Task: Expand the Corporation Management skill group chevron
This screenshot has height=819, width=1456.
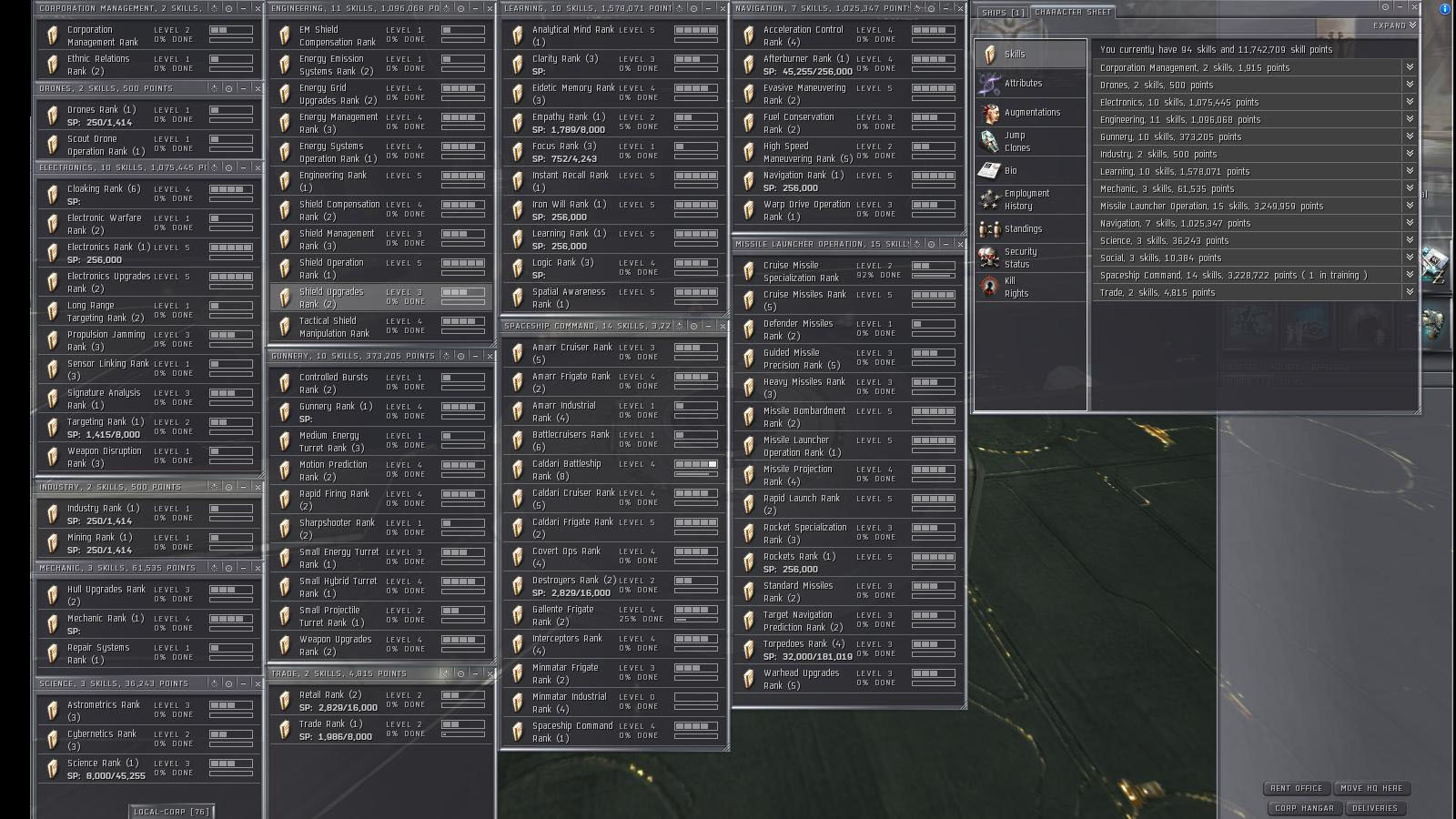Action: click(1410, 67)
